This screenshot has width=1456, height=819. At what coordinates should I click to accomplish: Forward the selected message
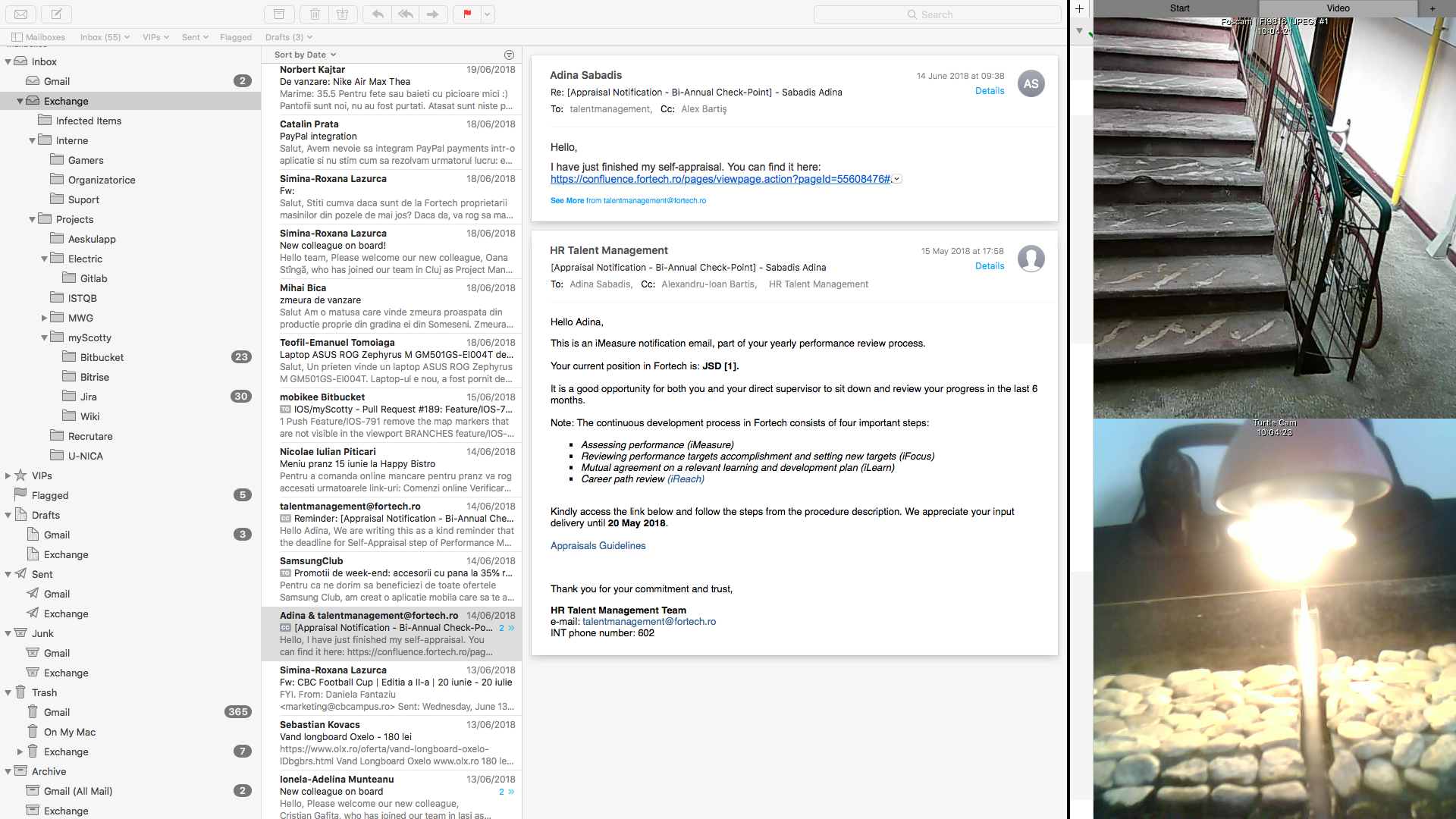432,14
